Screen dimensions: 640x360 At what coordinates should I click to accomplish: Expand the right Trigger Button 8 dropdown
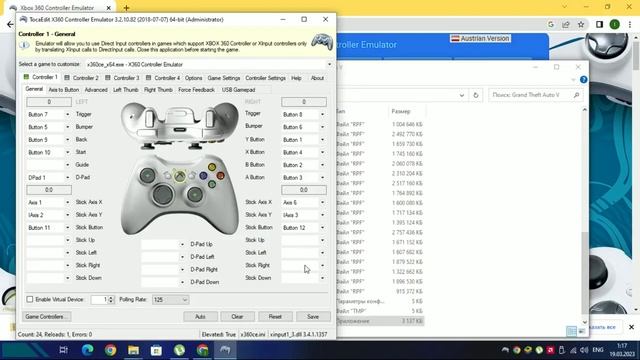pos(322,115)
